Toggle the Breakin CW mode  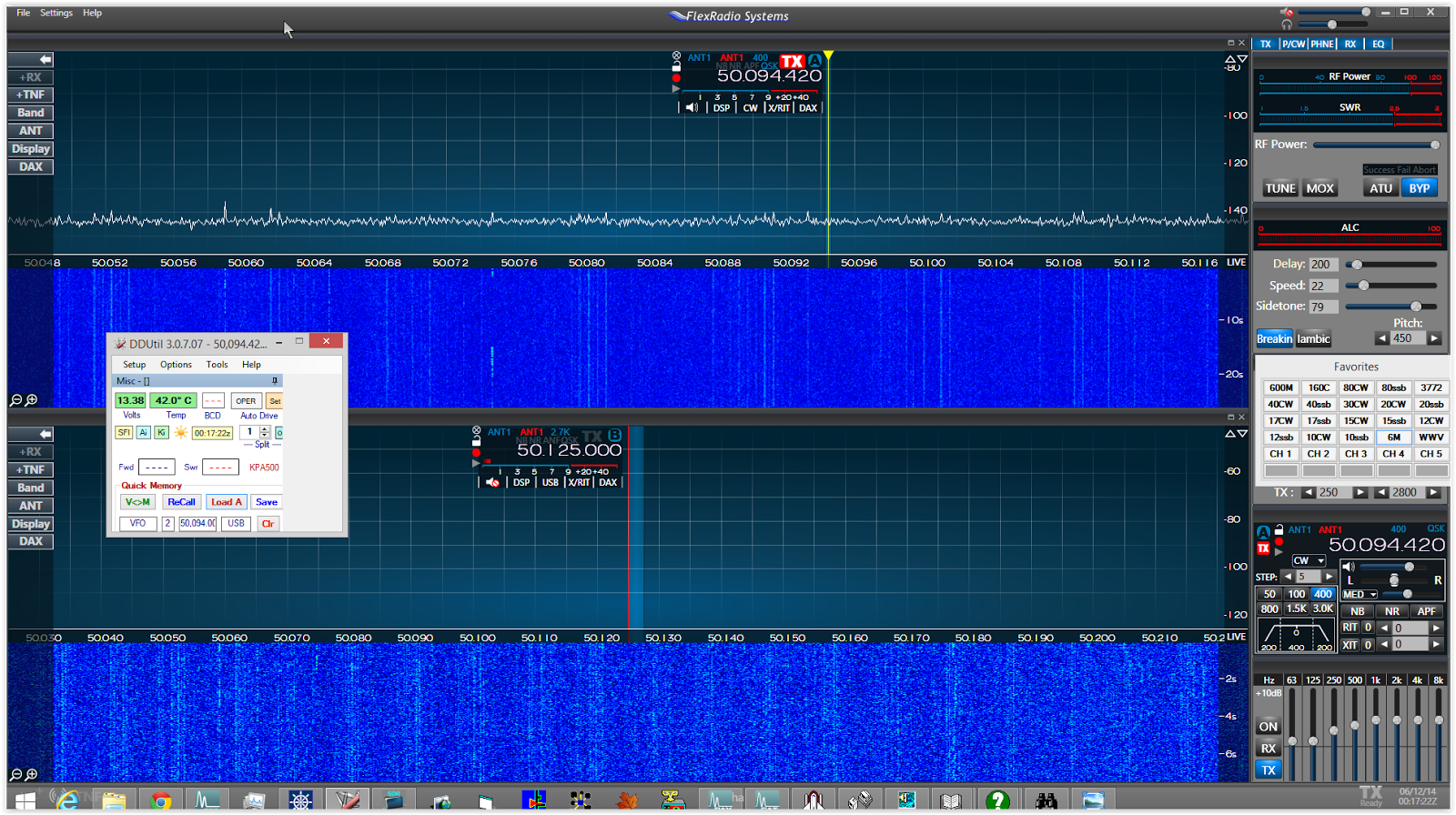coord(1274,338)
